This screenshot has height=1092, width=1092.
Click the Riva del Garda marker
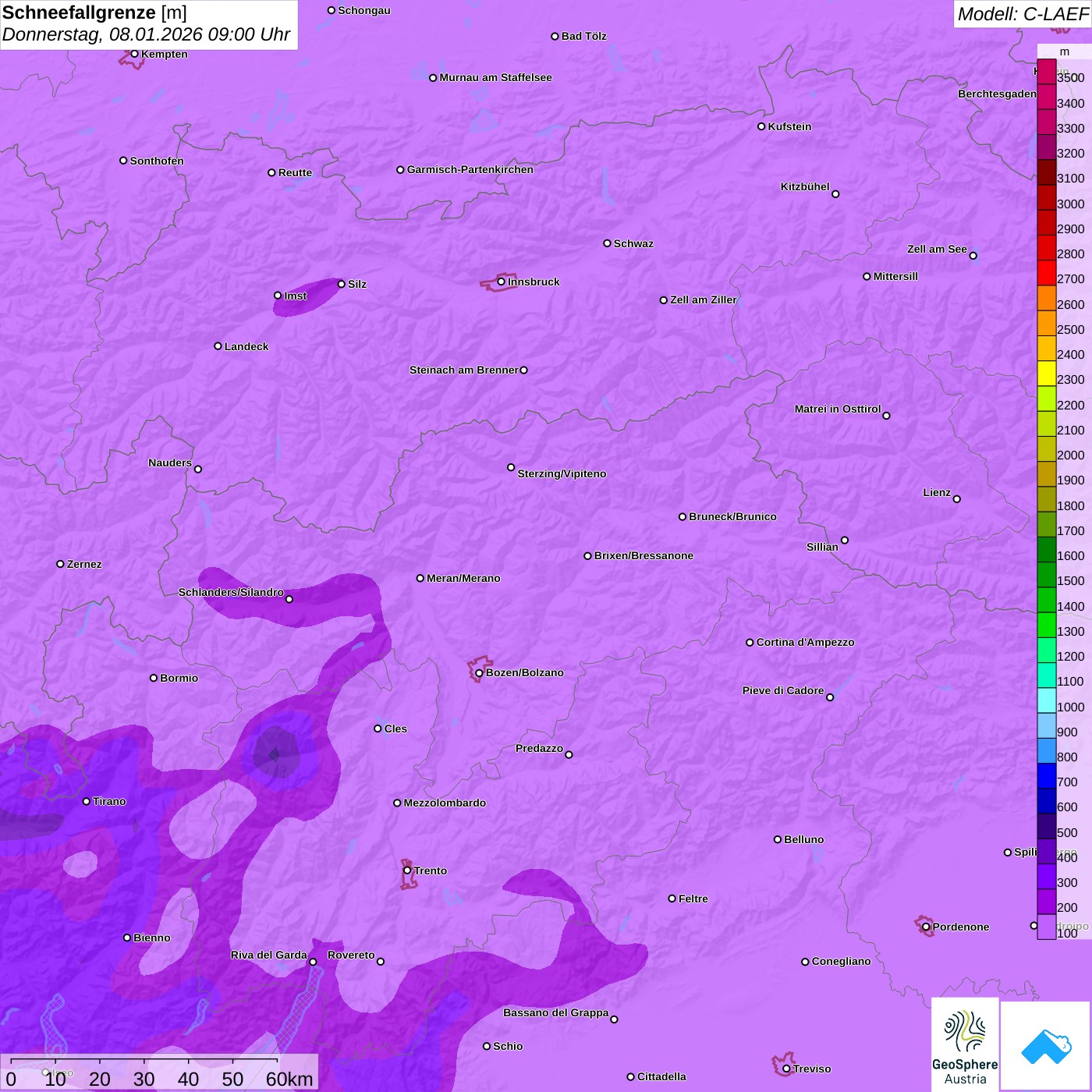pyautogui.click(x=313, y=962)
